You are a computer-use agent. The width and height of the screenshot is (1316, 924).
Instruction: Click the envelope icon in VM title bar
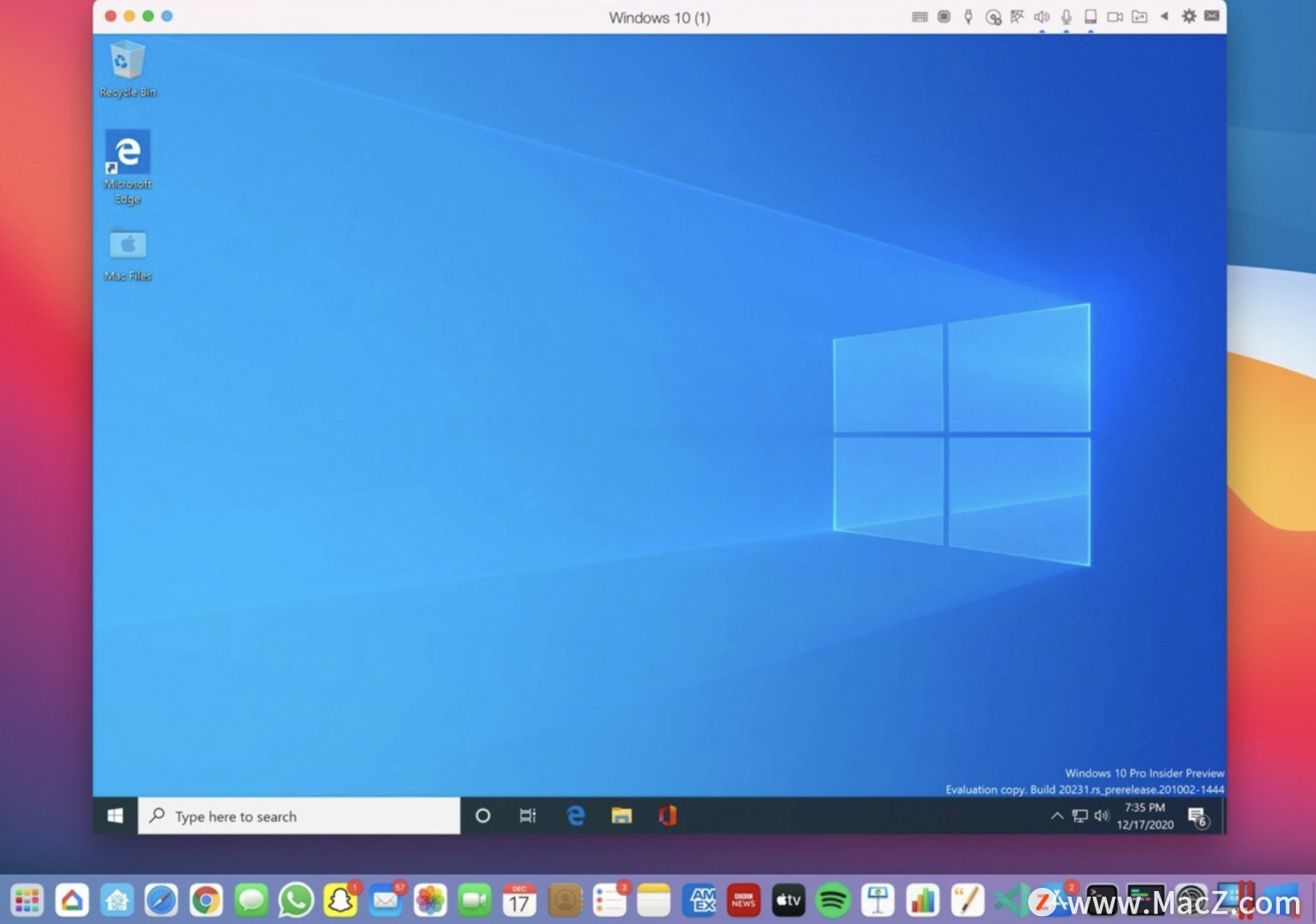point(1211,16)
